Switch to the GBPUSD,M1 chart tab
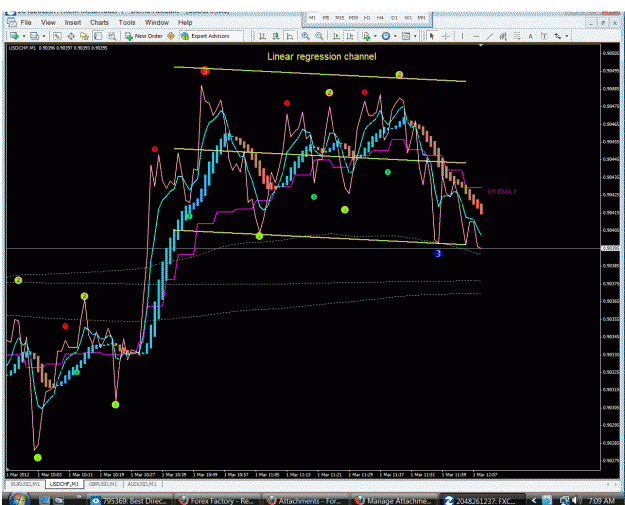The height and width of the screenshot is (505, 625). (103, 484)
